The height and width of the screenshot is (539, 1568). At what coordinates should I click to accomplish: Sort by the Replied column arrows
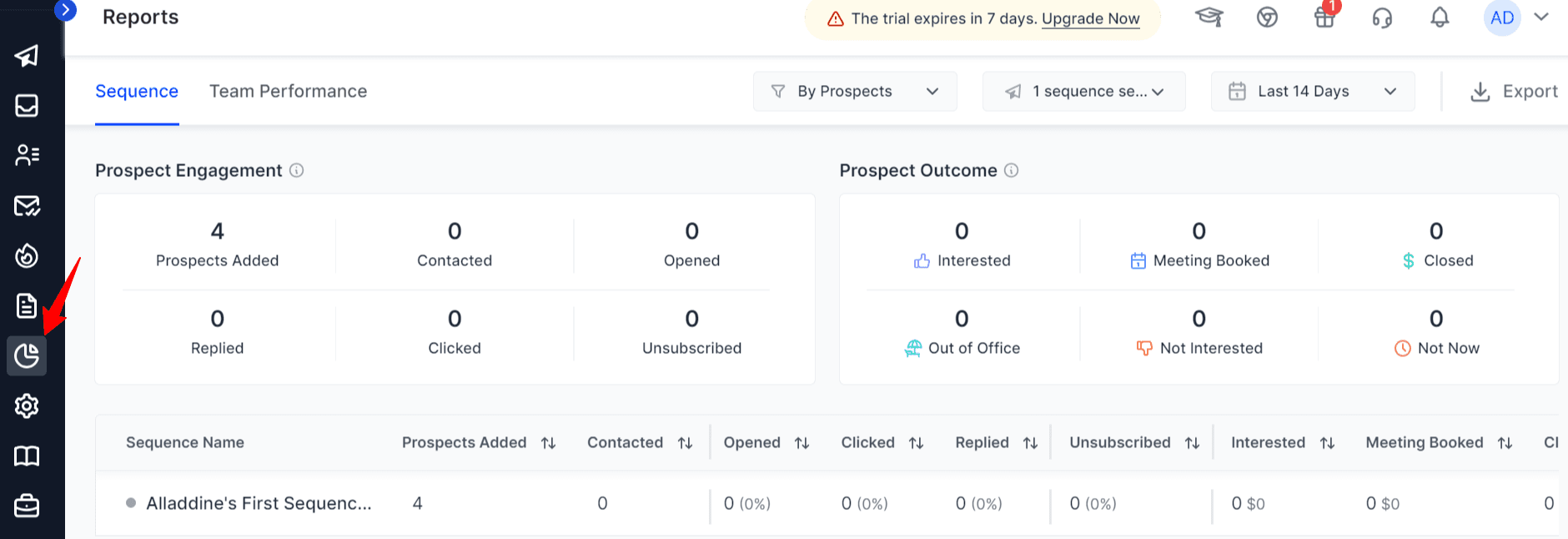point(1030,443)
